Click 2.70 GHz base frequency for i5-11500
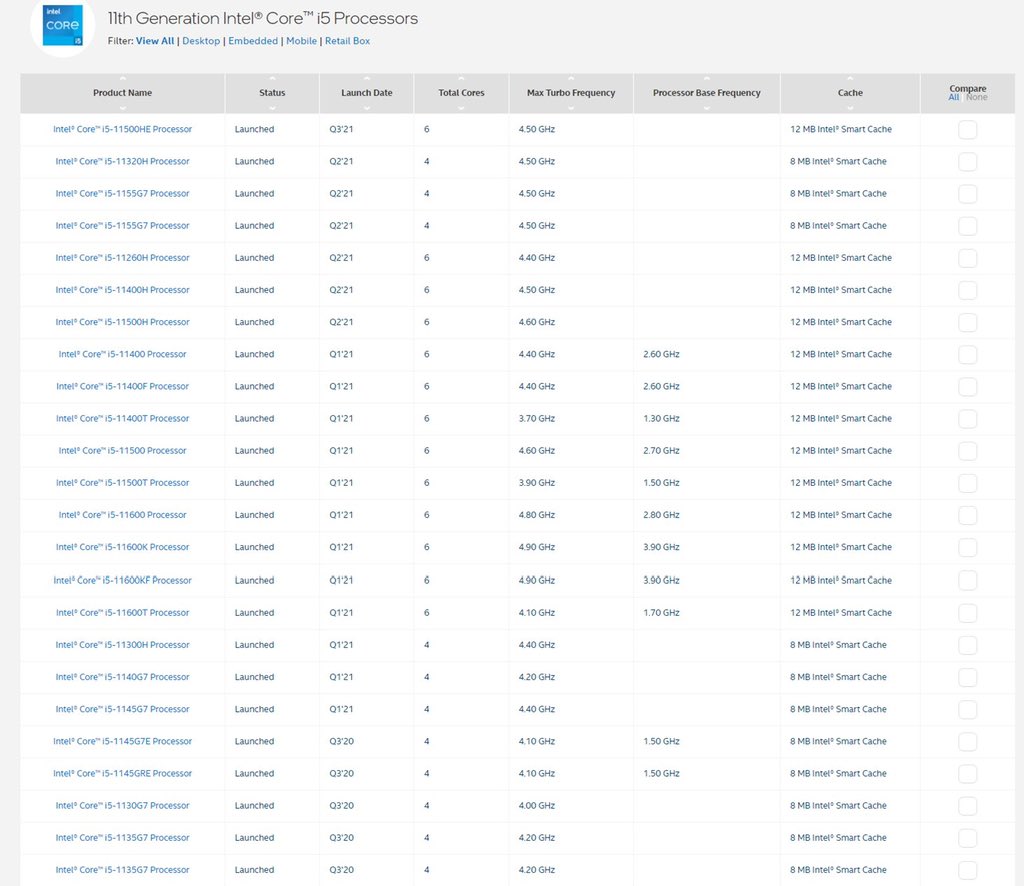This screenshot has height=886, width=1024. click(661, 451)
